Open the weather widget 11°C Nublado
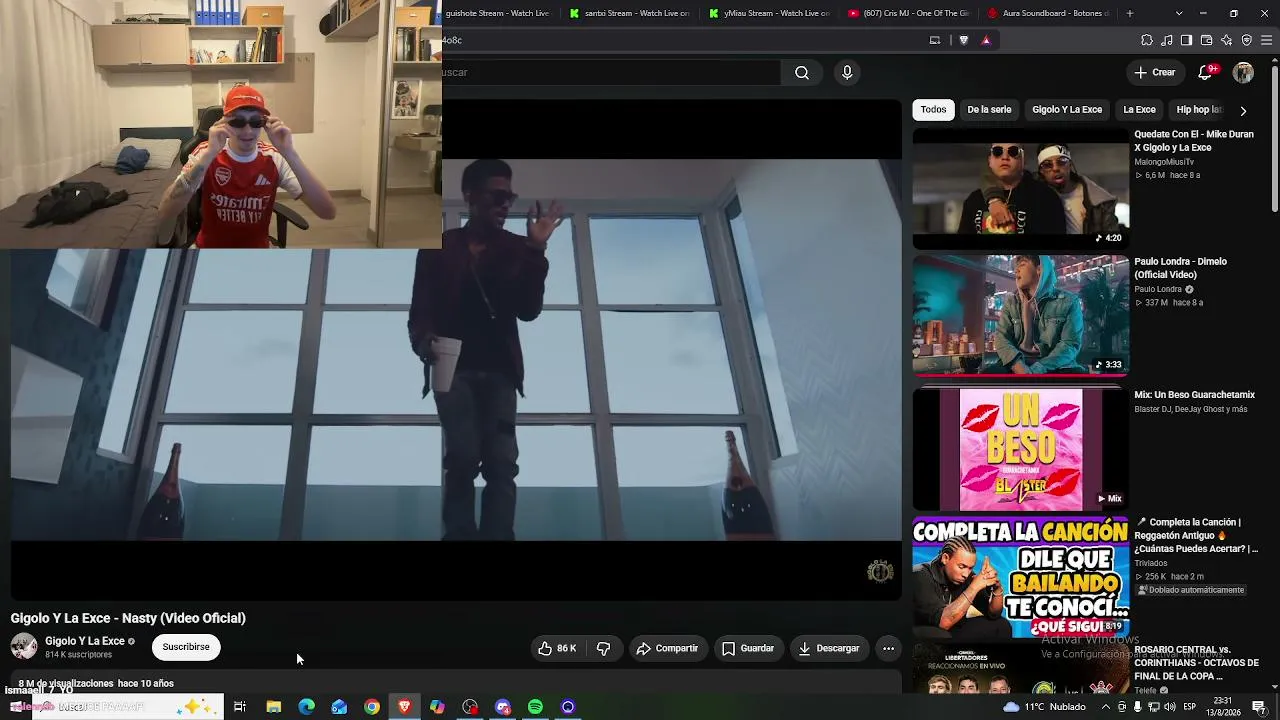The height and width of the screenshot is (720, 1280). coord(1044,707)
